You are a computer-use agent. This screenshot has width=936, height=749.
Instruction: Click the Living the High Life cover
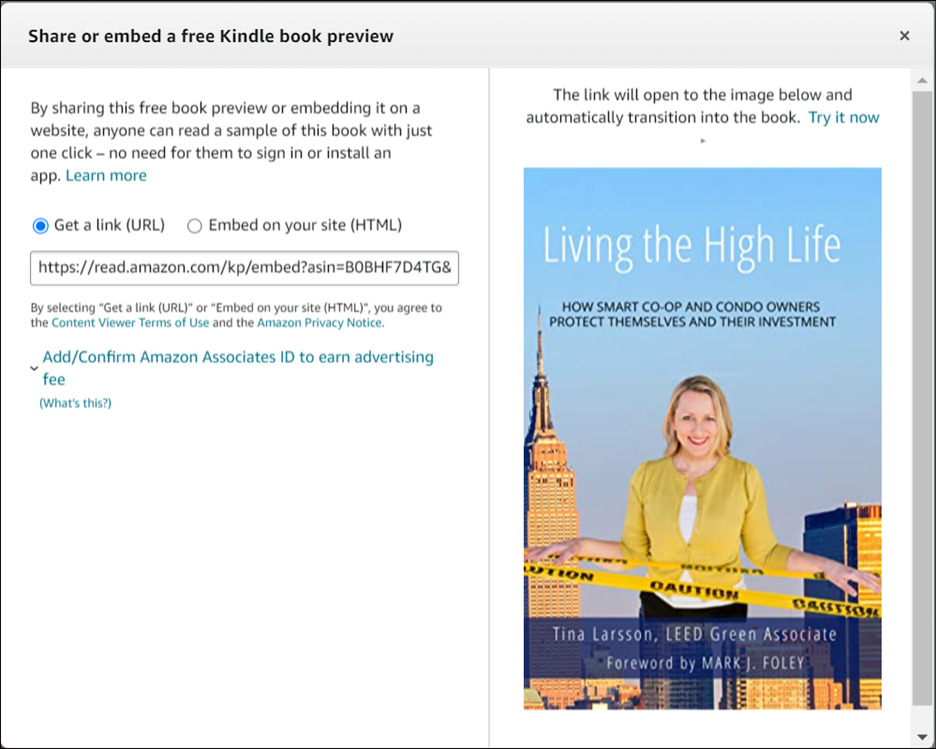(x=703, y=438)
